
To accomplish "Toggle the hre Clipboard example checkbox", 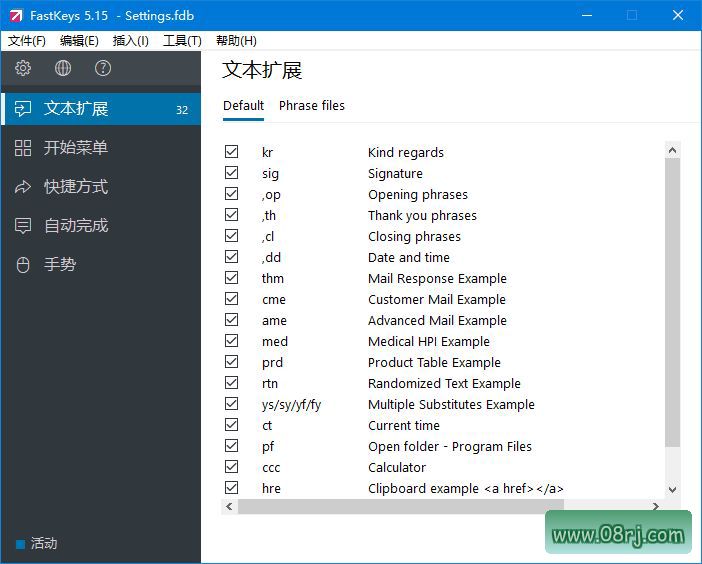I will 231,488.
